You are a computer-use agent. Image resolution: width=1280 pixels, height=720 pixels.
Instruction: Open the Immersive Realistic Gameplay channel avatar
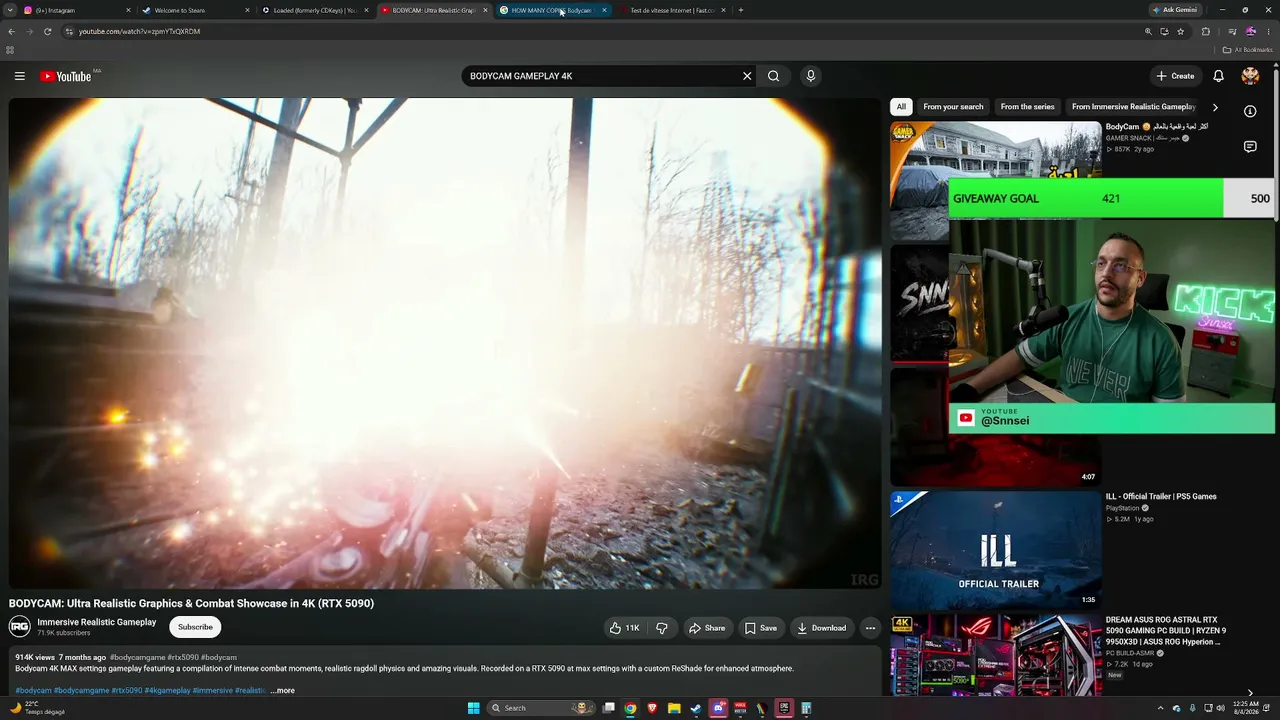[x=19, y=627]
